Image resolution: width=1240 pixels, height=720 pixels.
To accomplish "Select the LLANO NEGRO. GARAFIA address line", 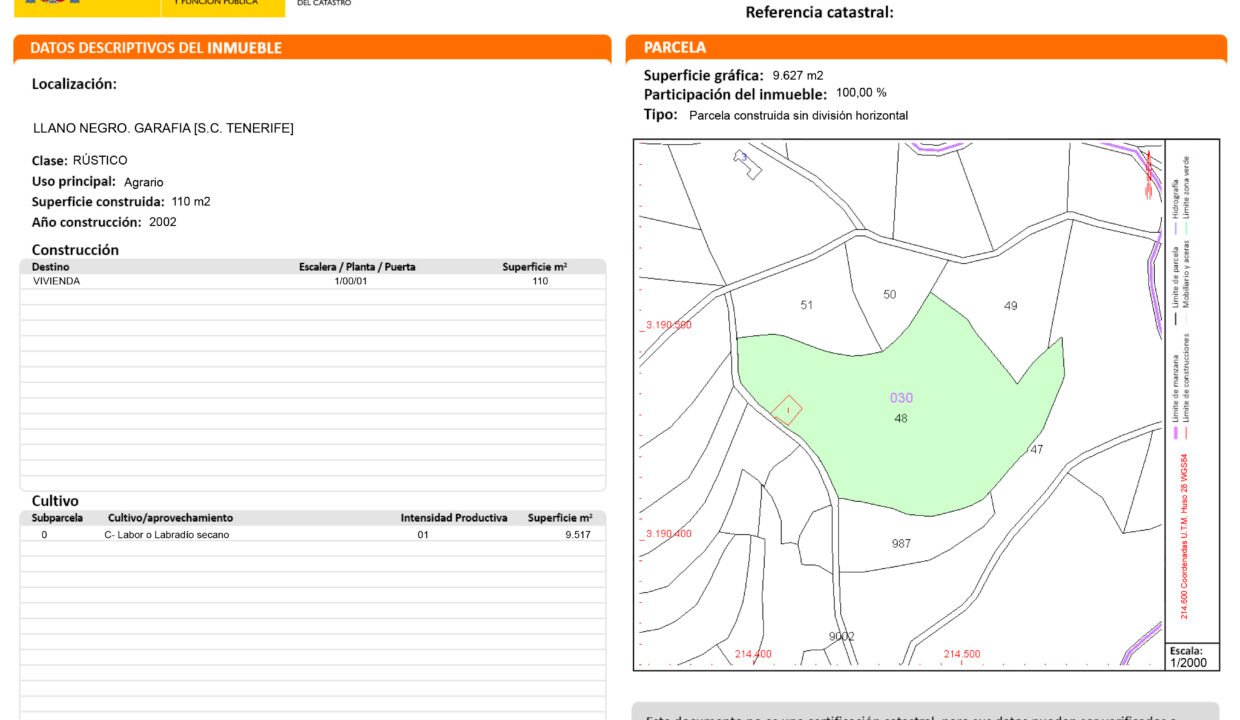I will pyautogui.click(x=163, y=128).
